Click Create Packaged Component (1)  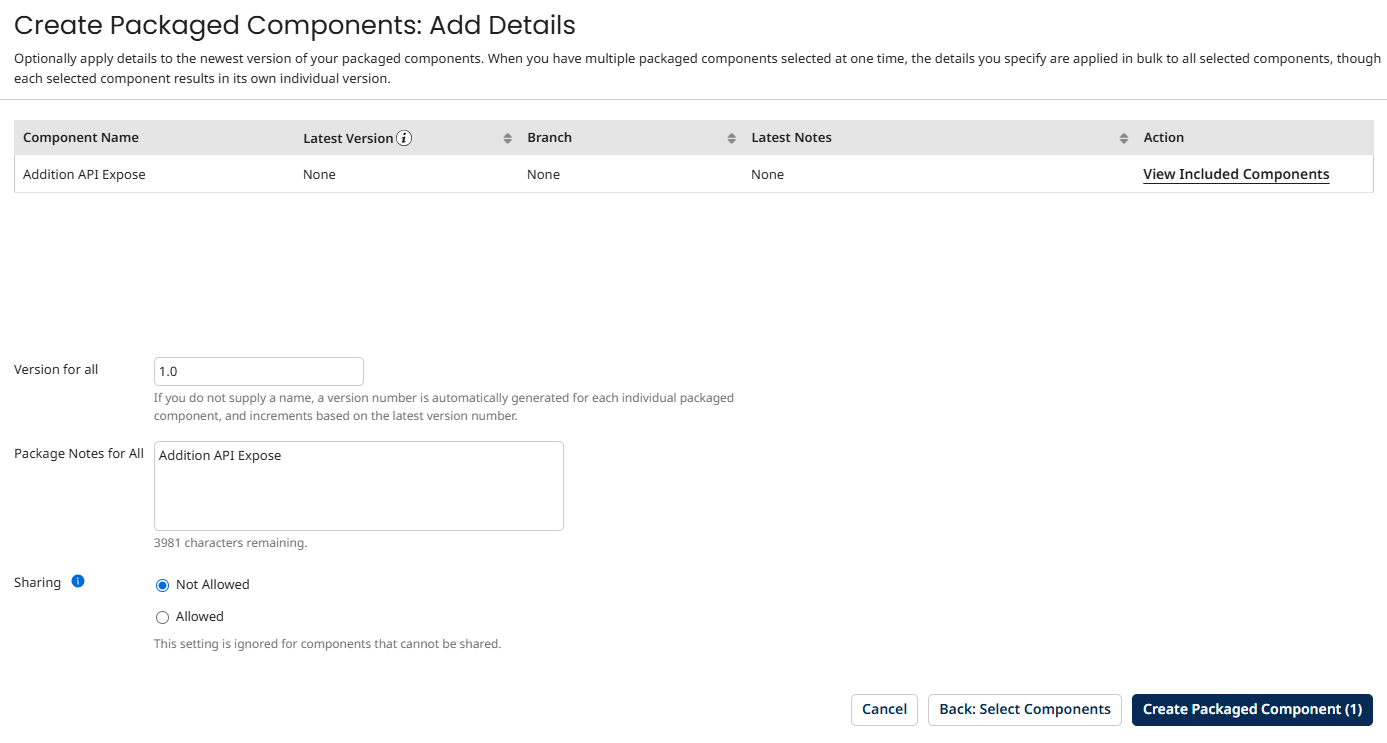(1252, 709)
